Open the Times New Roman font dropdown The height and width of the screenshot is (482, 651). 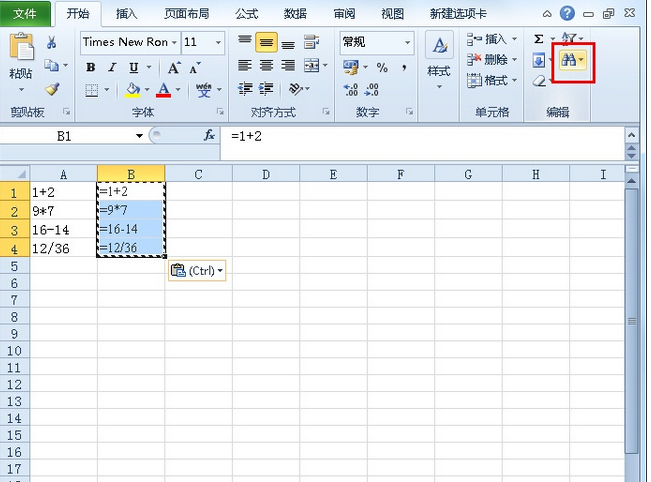click(174, 42)
